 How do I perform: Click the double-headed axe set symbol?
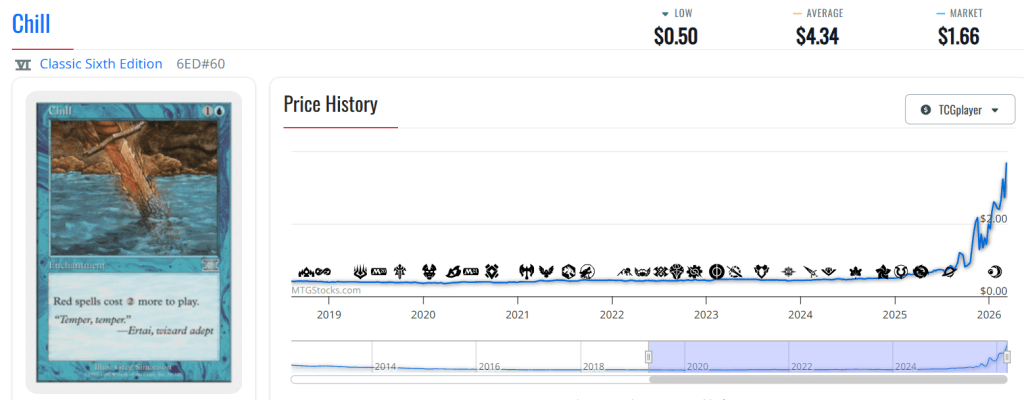526,271
